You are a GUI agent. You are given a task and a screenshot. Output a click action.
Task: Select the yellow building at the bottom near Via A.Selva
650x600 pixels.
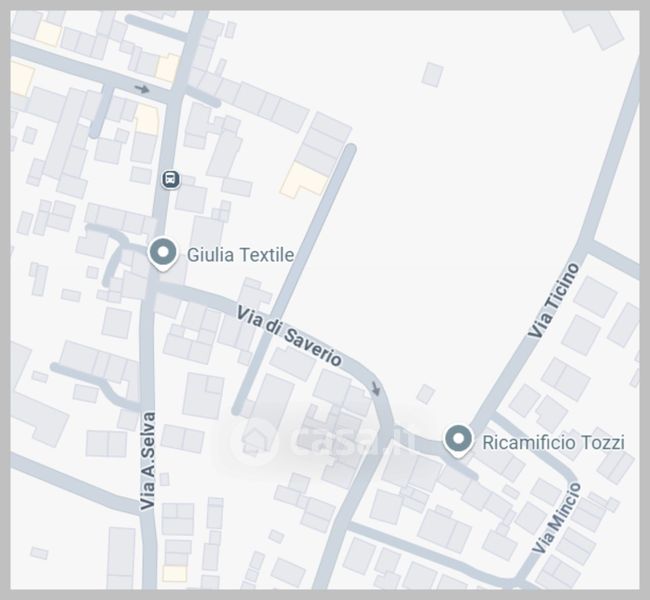pos(175,574)
